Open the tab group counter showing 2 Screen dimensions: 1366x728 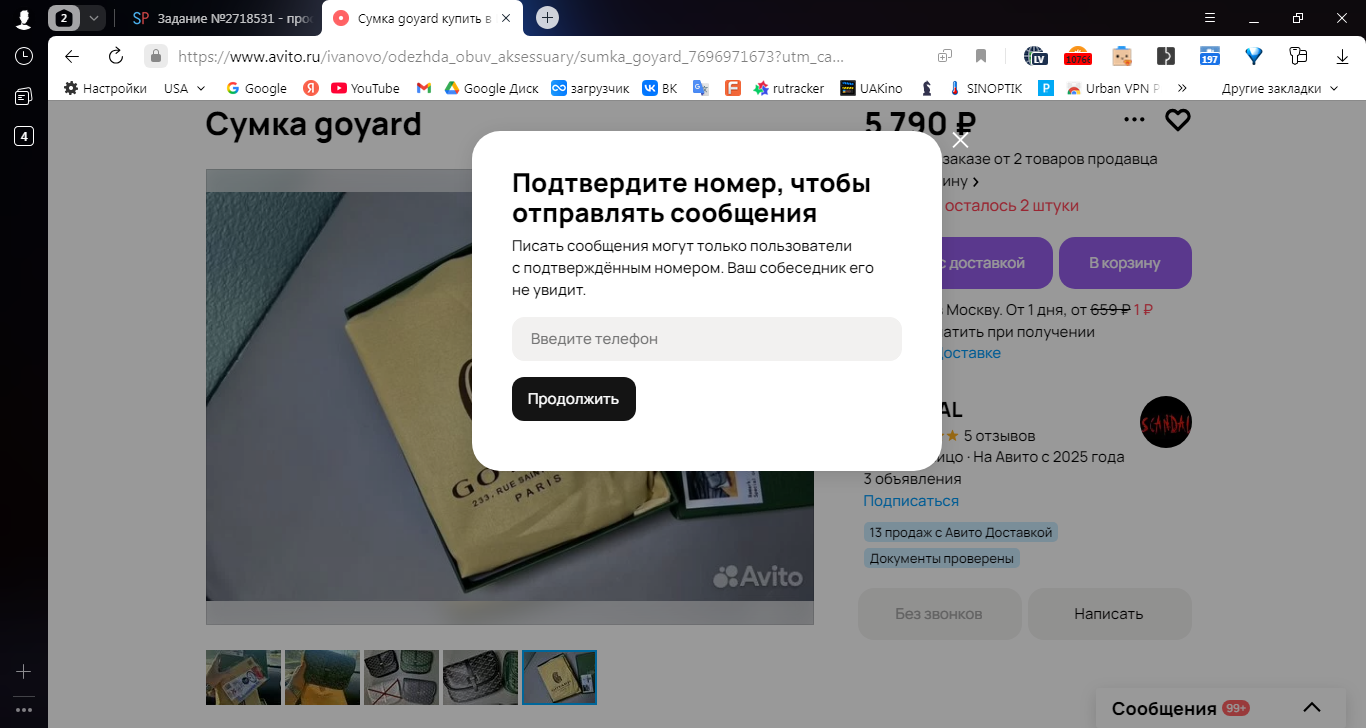coord(65,18)
